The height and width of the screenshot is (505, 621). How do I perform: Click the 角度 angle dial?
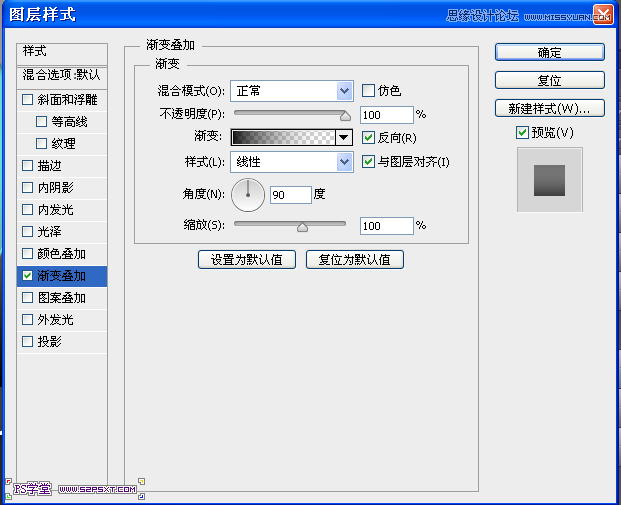click(x=248, y=195)
